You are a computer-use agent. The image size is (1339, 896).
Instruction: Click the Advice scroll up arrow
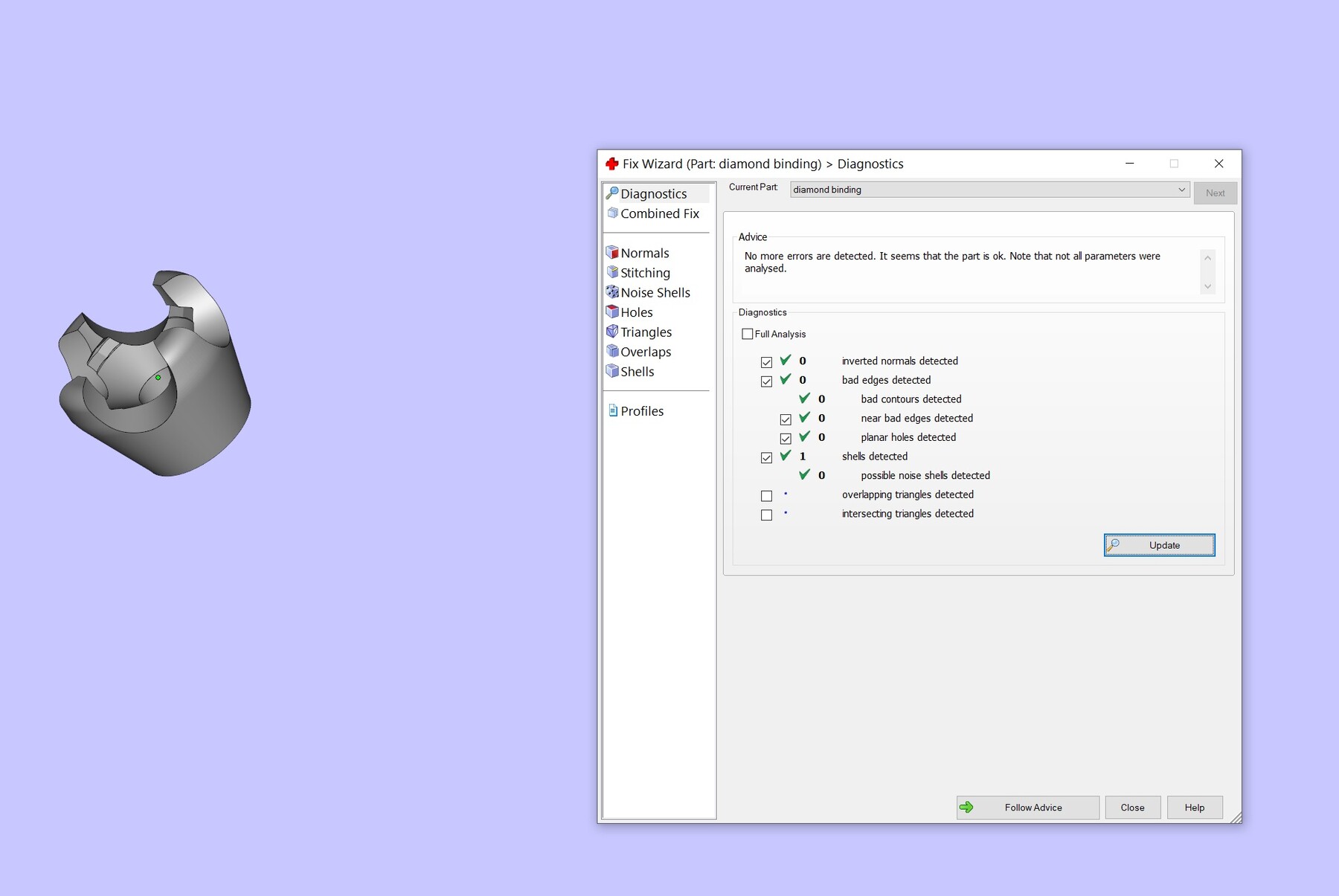point(1207,258)
